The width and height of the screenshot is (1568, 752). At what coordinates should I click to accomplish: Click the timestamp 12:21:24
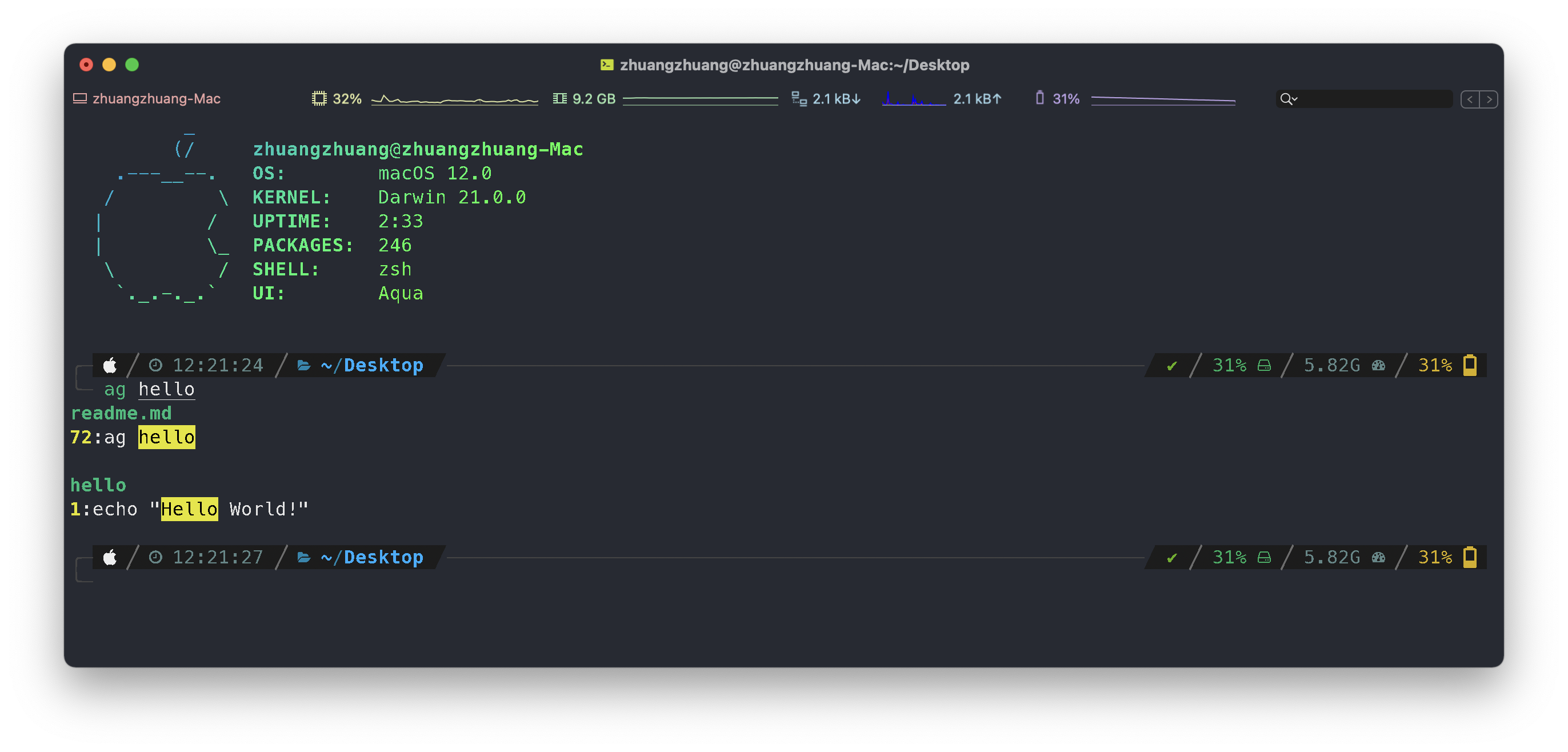(218, 365)
